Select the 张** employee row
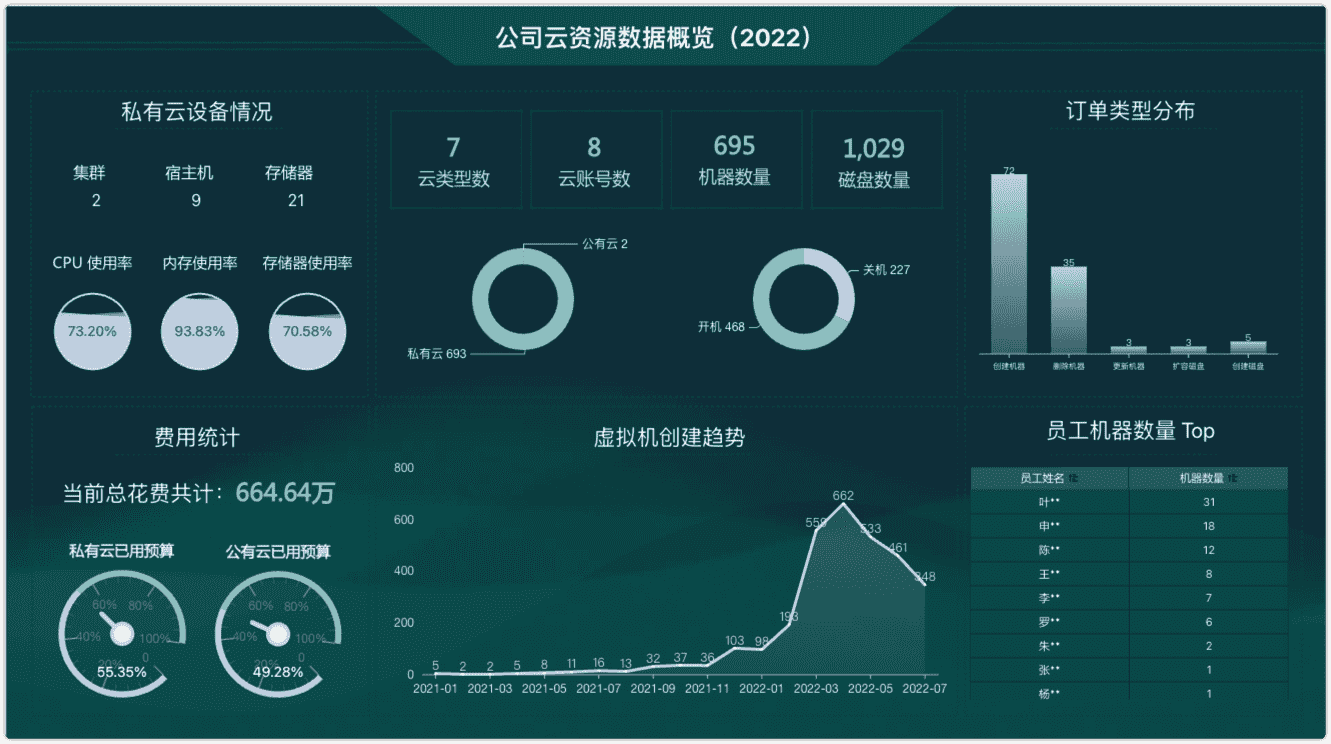 (1129, 670)
